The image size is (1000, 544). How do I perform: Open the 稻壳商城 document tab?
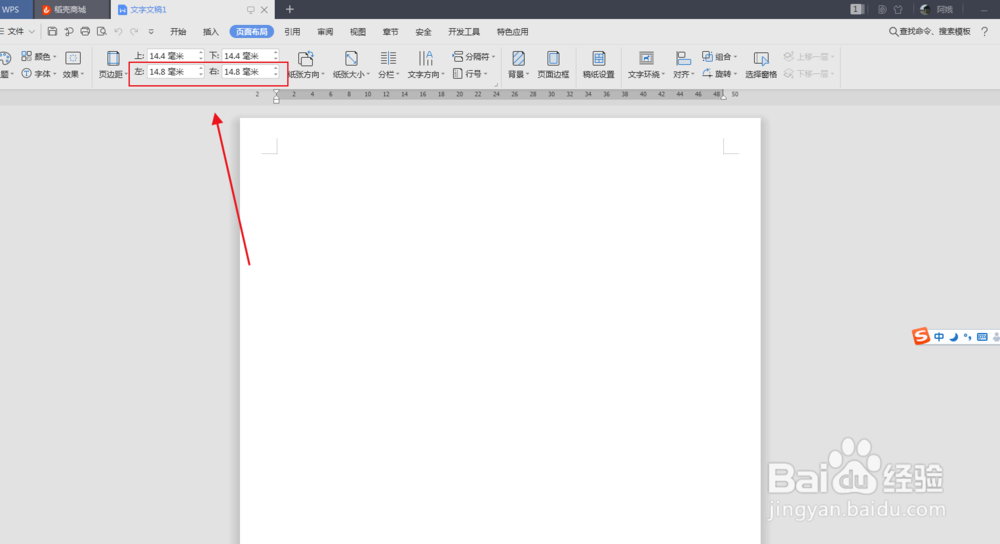(x=71, y=10)
